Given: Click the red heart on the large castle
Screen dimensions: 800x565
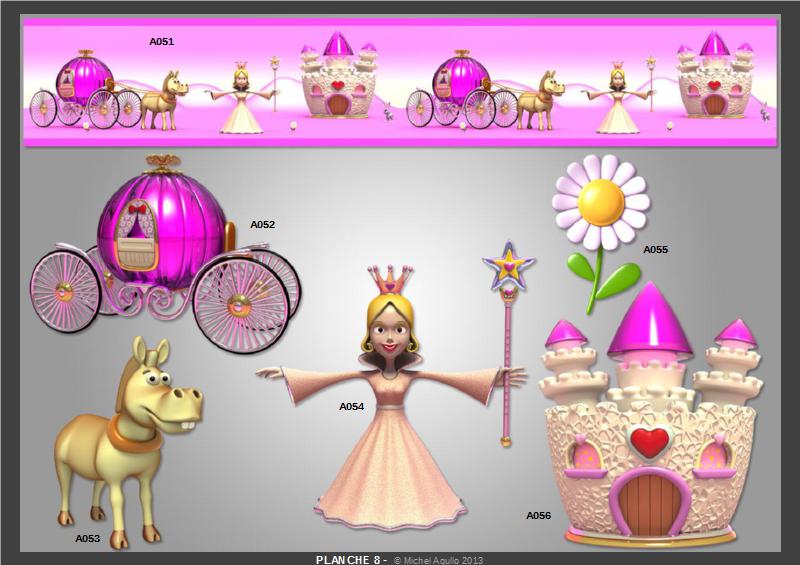Looking at the screenshot, I should [651, 441].
